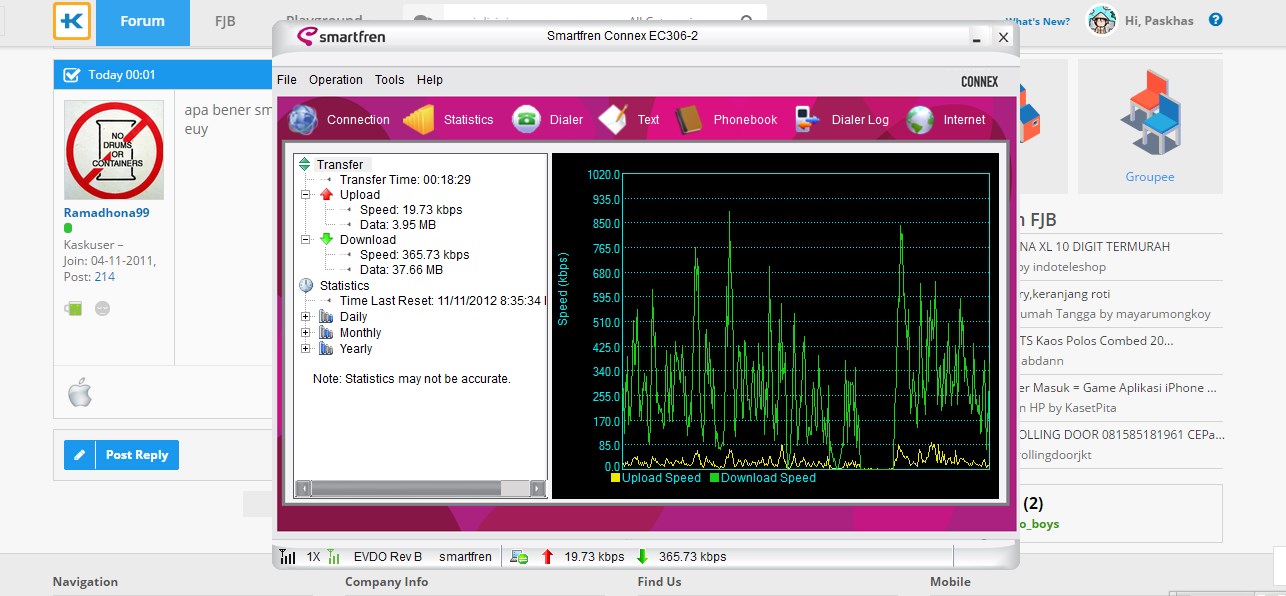This screenshot has height=596, width=1286.
Task: Click the Apple icon under Ramadhona99's post
Action: point(80,393)
